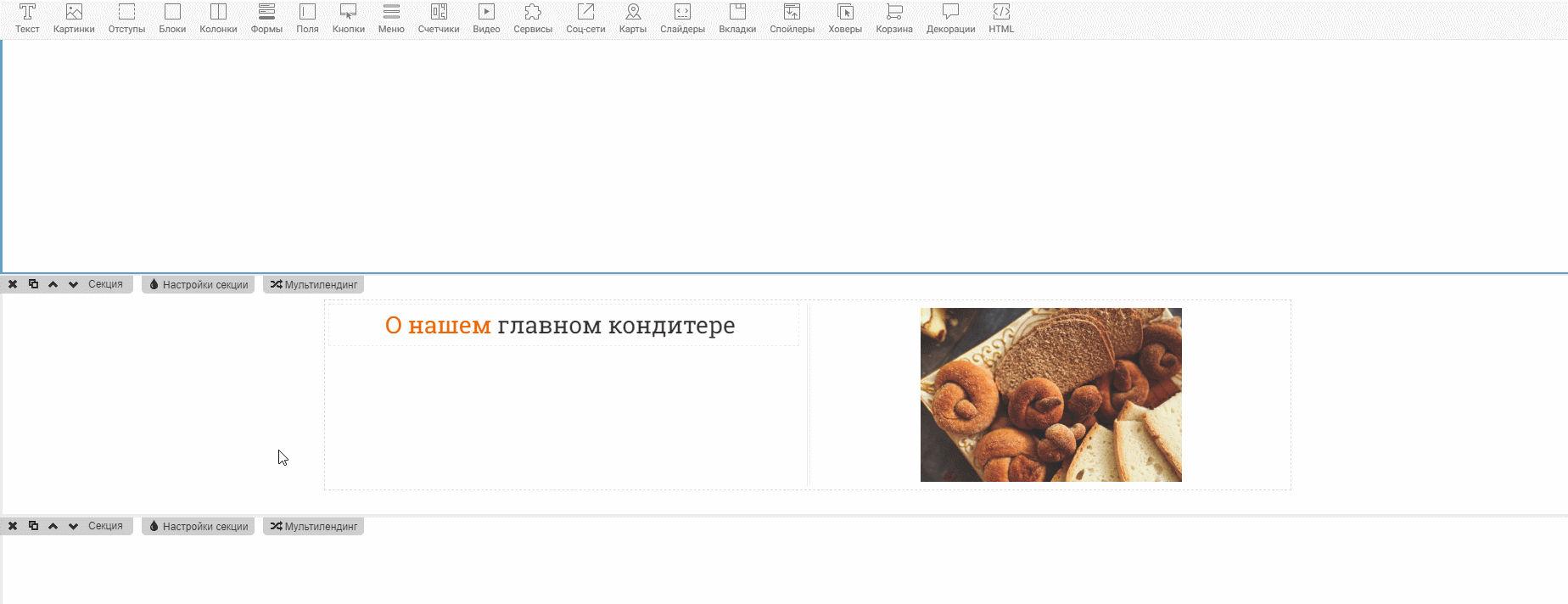Open the Картинки element tool
1568x604 pixels.
pos(74,19)
